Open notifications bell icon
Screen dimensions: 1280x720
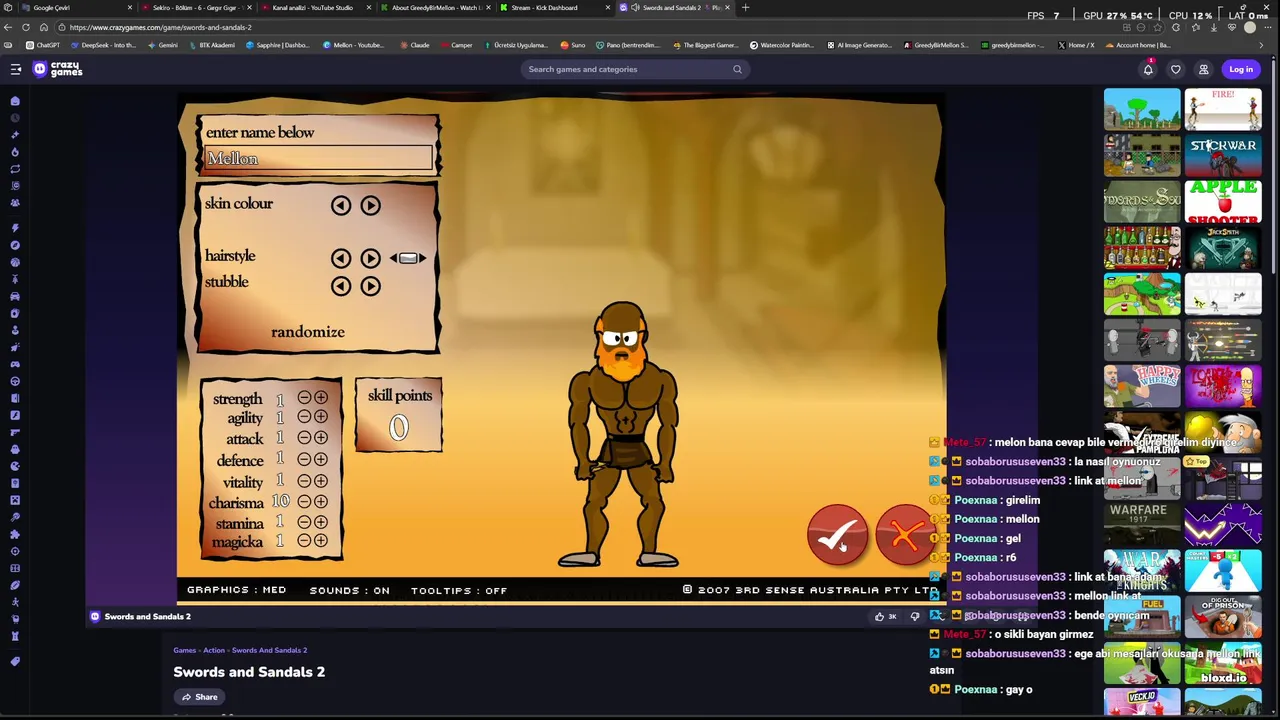click(1148, 69)
